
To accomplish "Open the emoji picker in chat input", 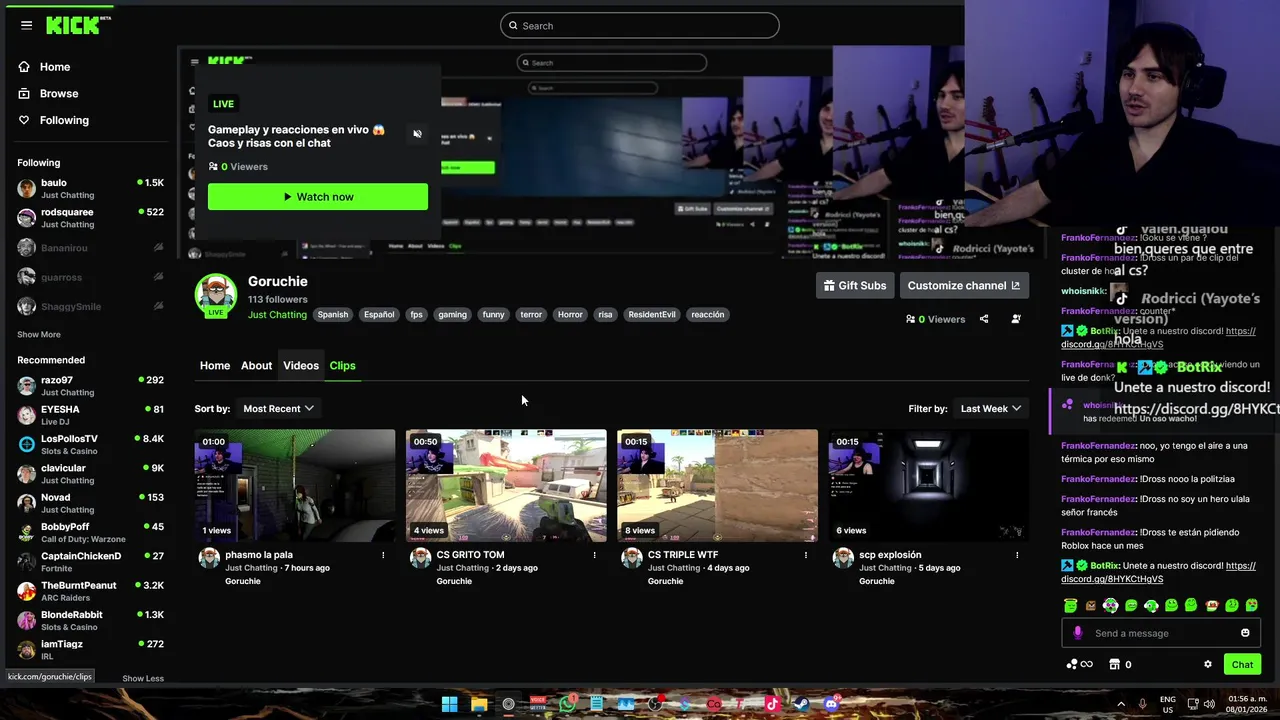I will click(1245, 633).
